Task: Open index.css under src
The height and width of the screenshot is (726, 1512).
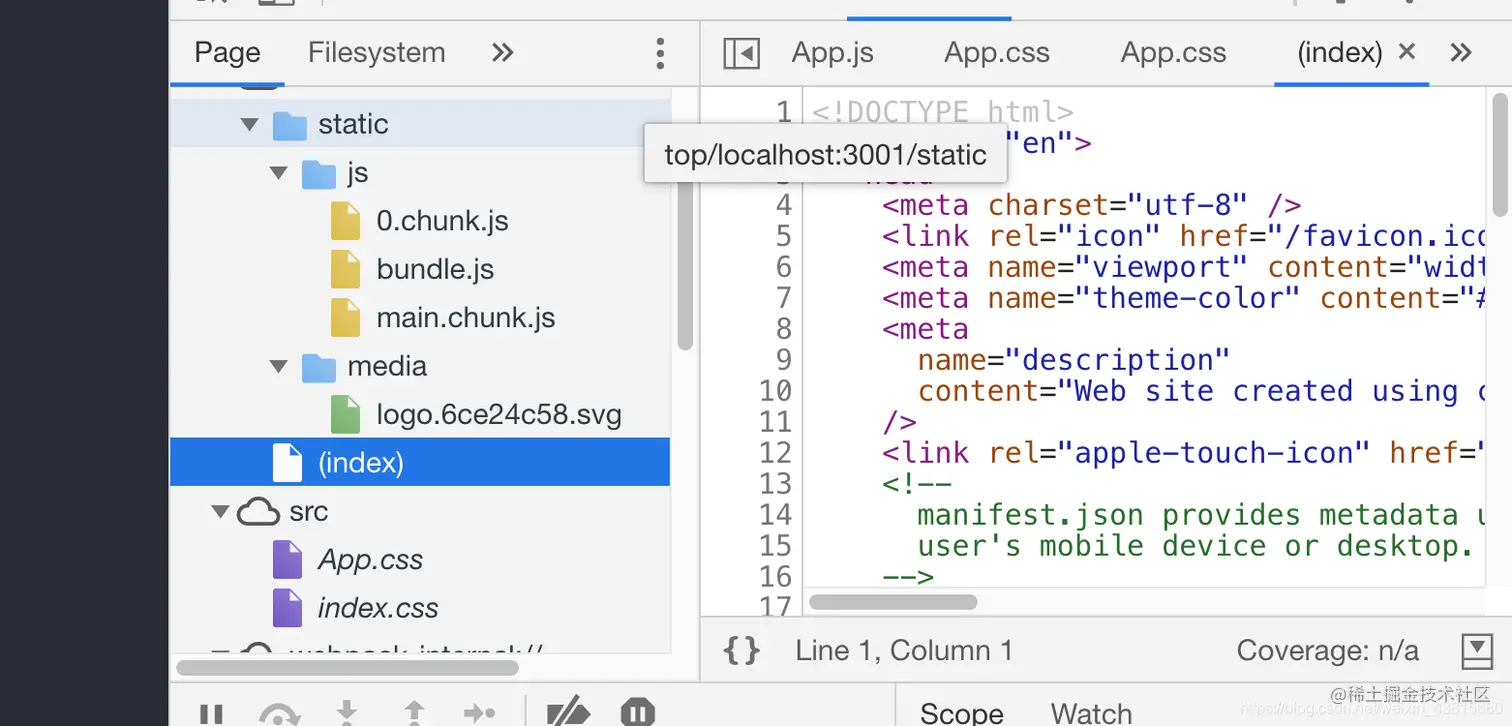Action: [x=378, y=608]
